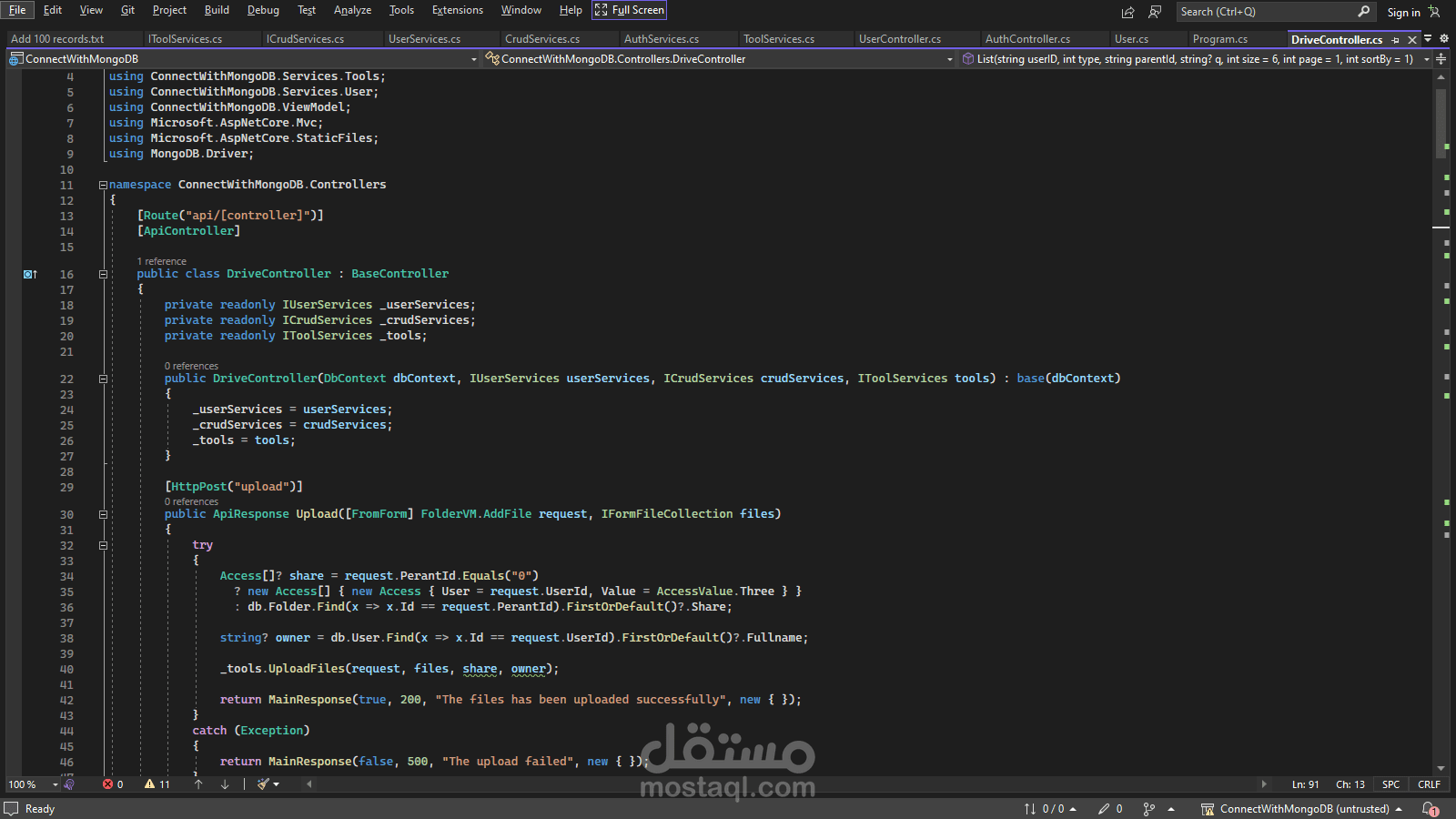Switch to the UserController.cs tab
Screen dimensions: 1456x819
point(899,39)
